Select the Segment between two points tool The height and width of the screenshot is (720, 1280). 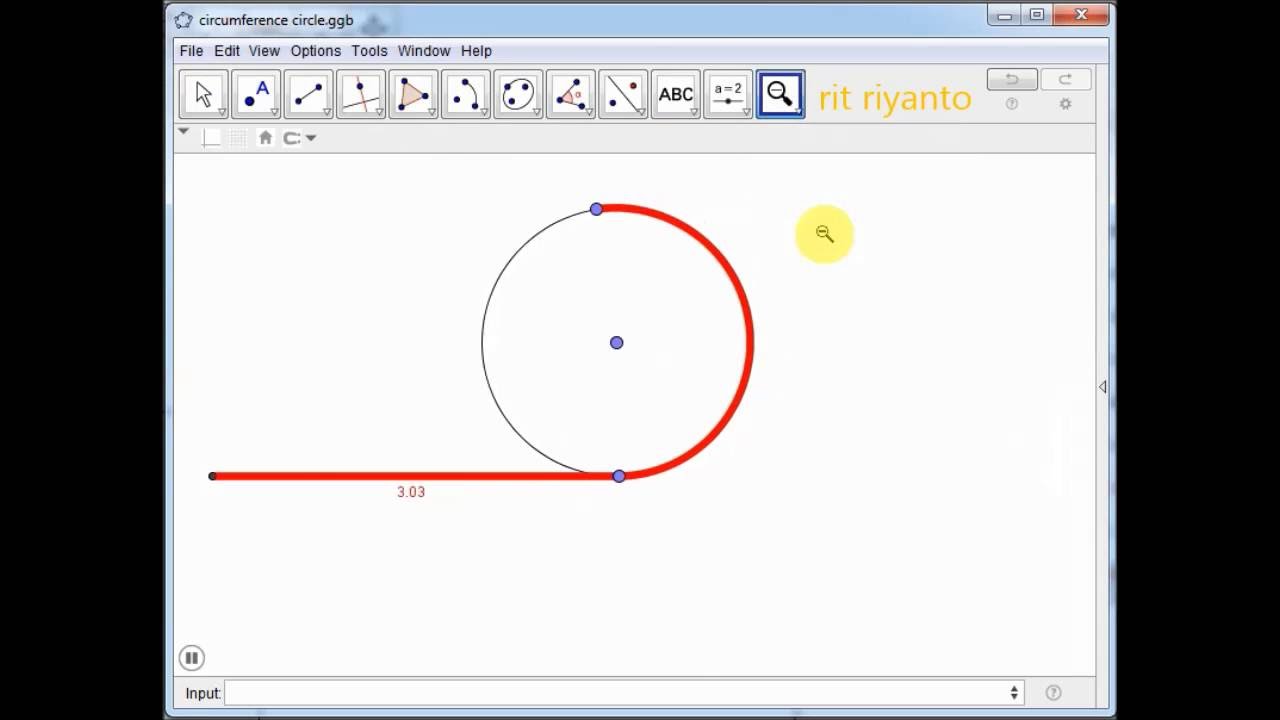[308, 94]
